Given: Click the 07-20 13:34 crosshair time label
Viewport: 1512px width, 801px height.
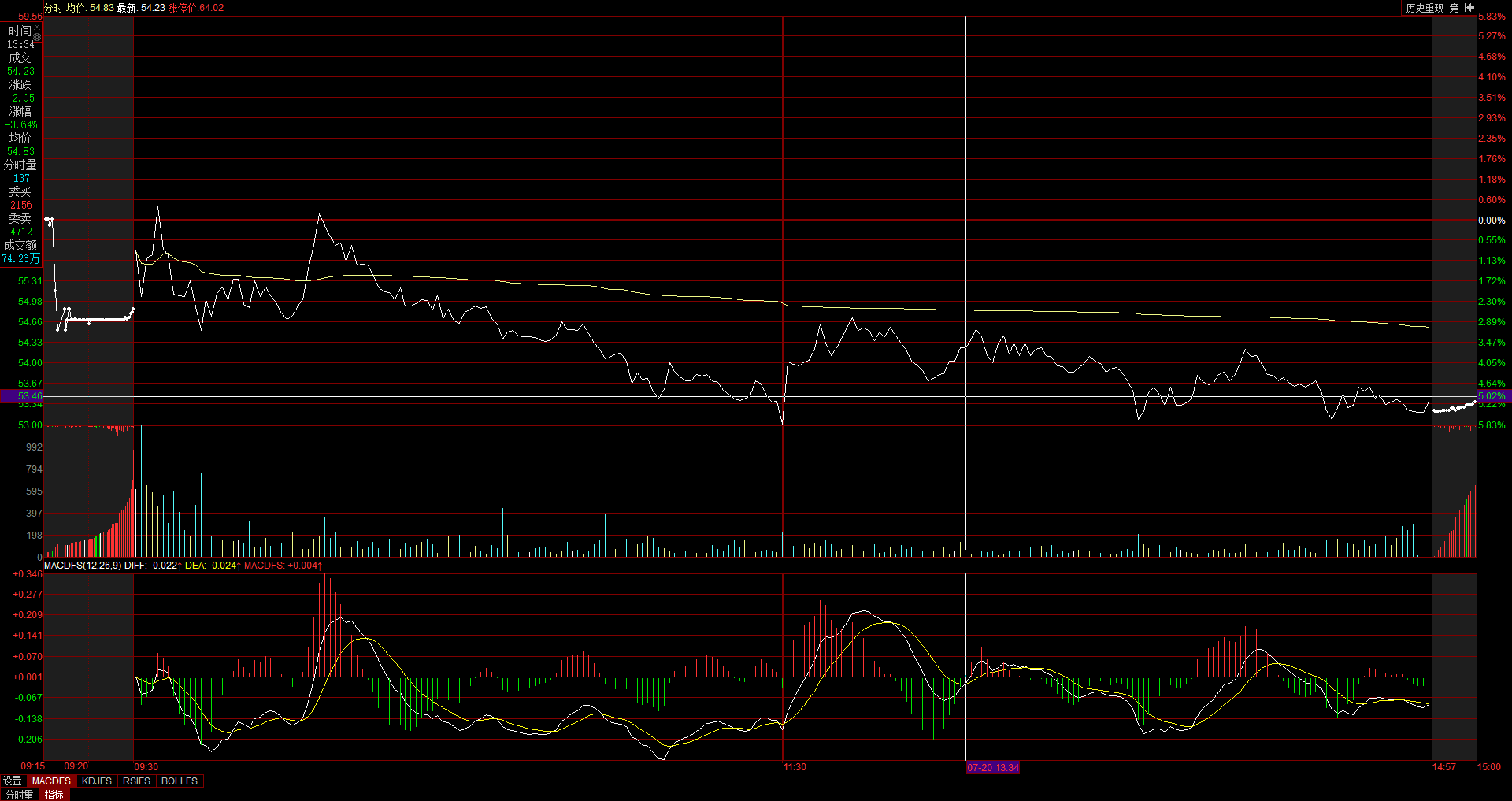Looking at the screenshot, I should 992,767.
